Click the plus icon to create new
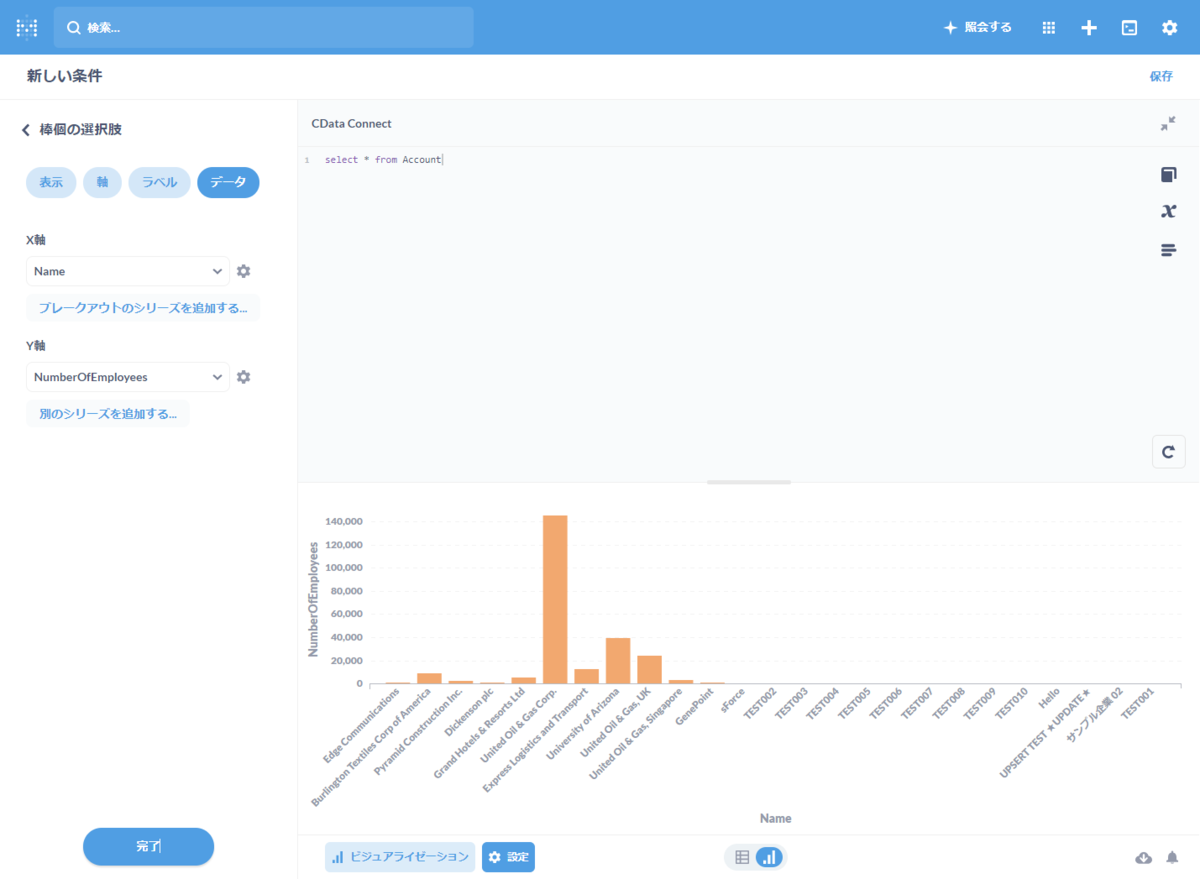 pyautogui.click(x=1089, y=28)
